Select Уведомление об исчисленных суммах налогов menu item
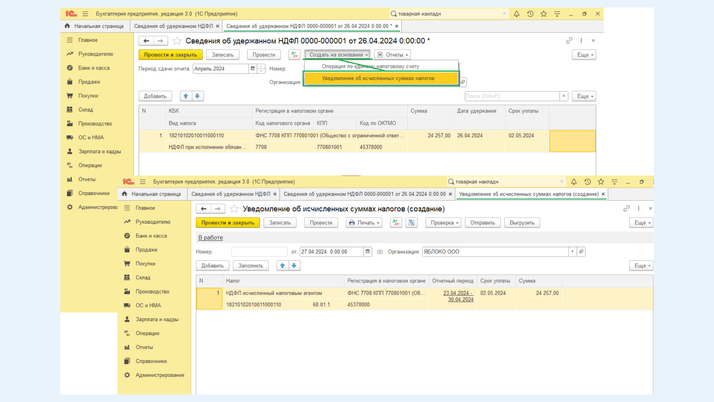Image resolution: width=714 pixels, height=402 pixels. tap(378, 78)
